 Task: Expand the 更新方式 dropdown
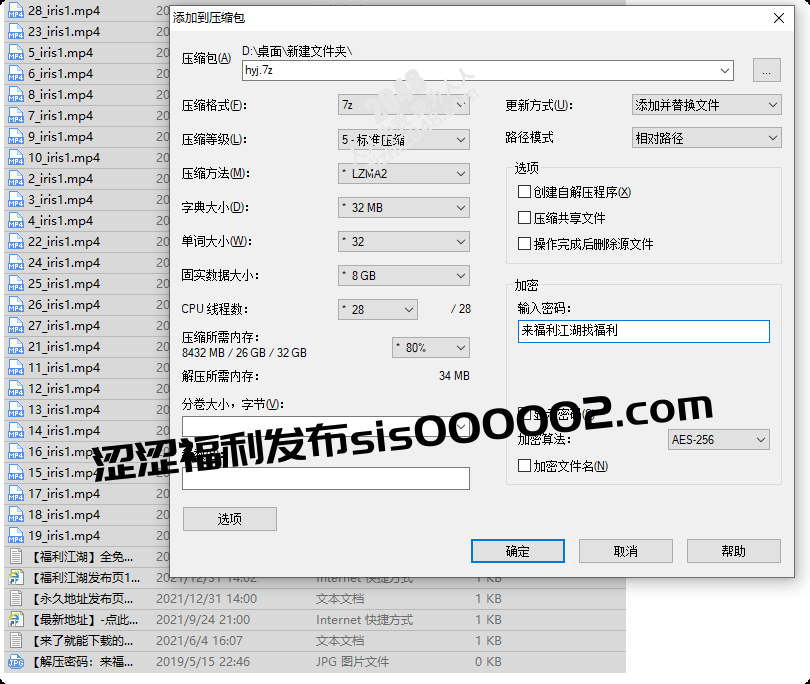tap(706, 105)
